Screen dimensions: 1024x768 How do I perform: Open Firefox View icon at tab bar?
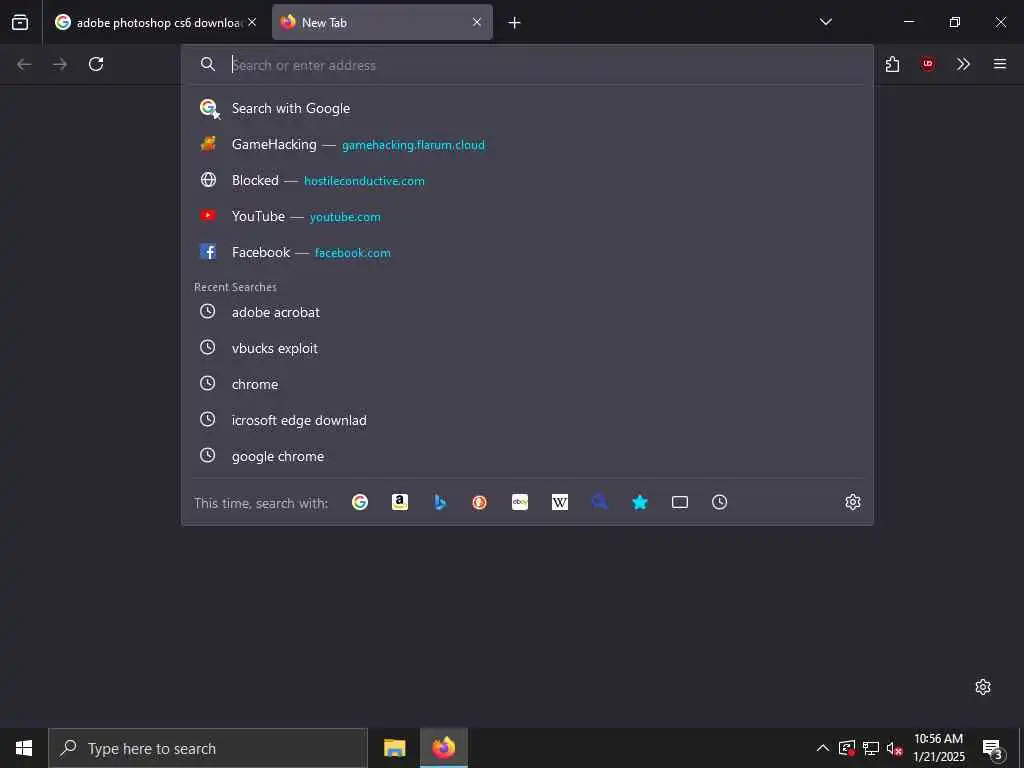[x=20, y=22]
